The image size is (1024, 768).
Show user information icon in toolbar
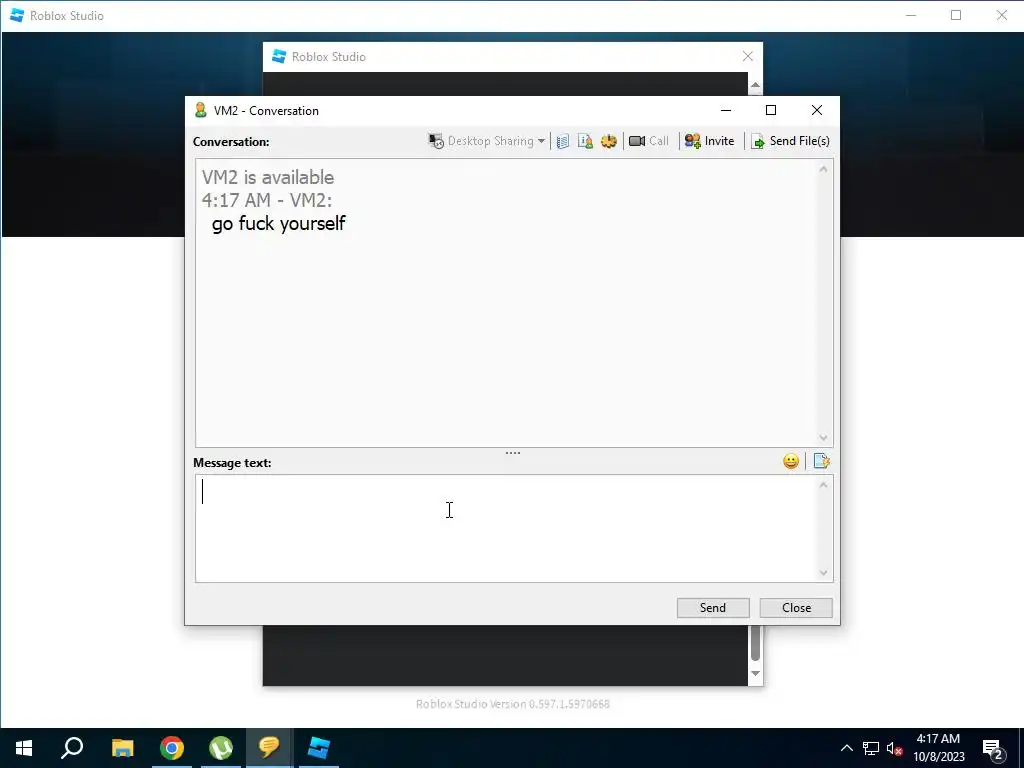pyautogui.click(x=585, y=141)
